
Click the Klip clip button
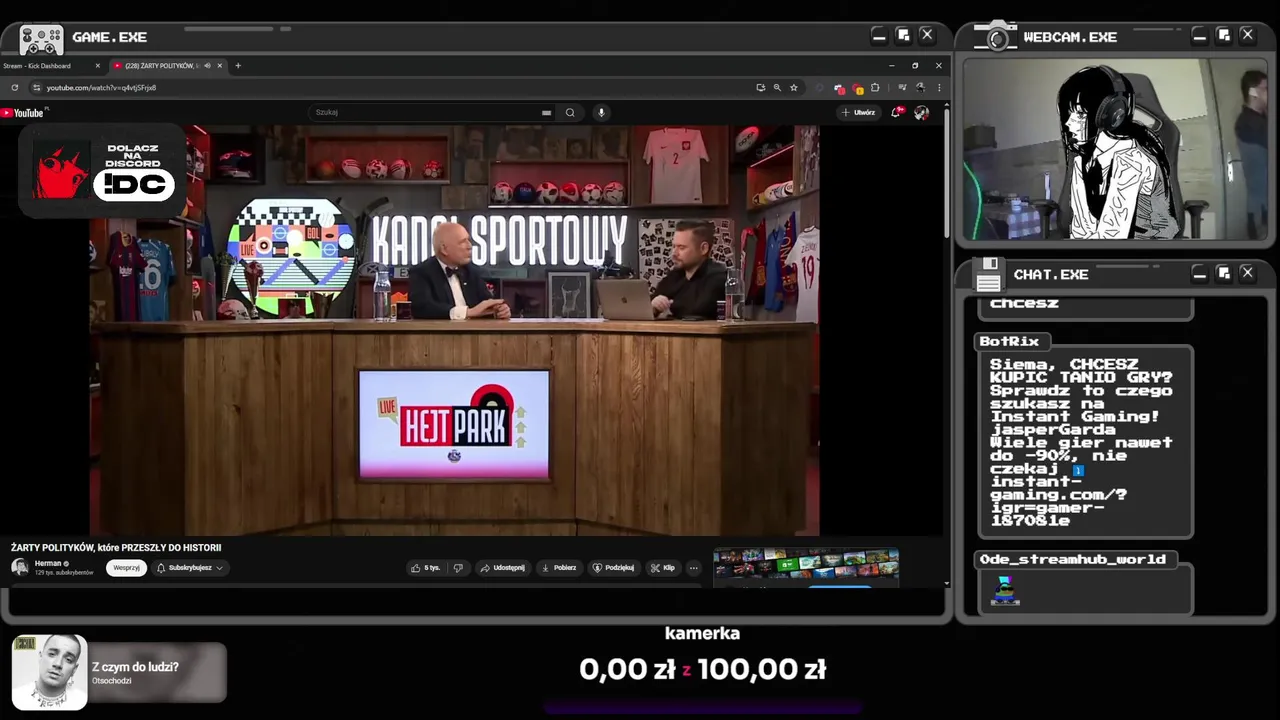[663, 568]
